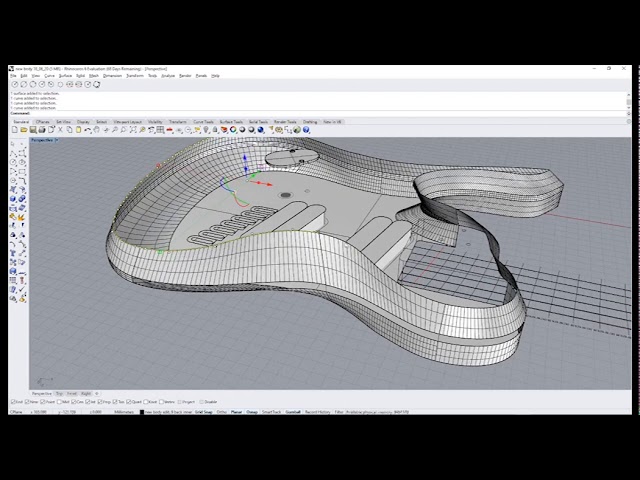Switch to the Right viewport tab
640x480 pixels.
(86, 393)
